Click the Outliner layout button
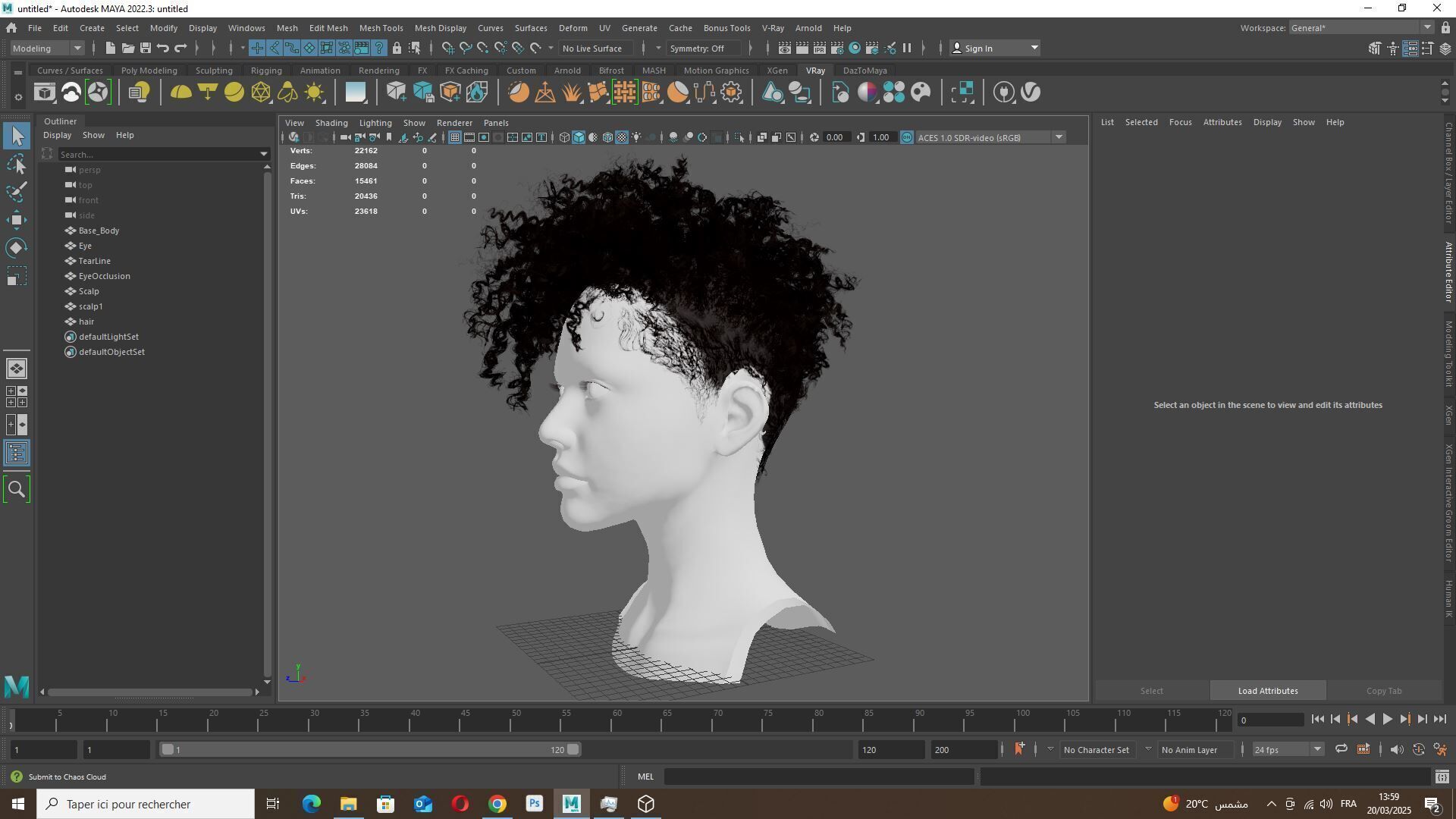This screenshot has height=819, width=1456. (17, 453)
